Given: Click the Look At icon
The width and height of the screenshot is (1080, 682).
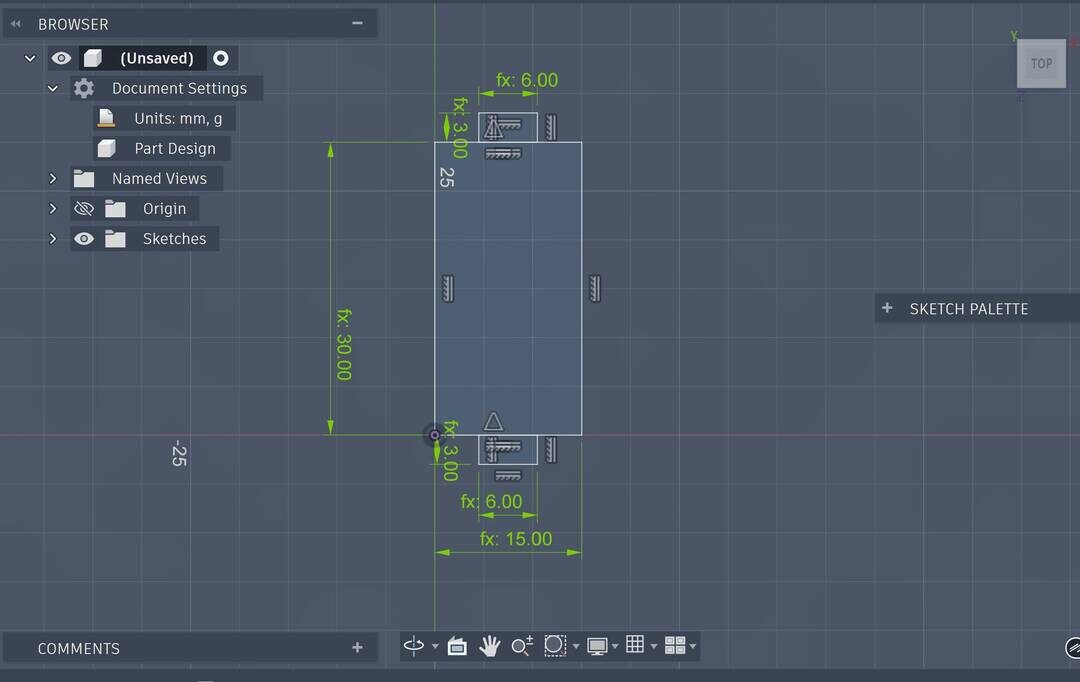Looking at the screenshot, I should pyautogui.click(x=457, y=646).
